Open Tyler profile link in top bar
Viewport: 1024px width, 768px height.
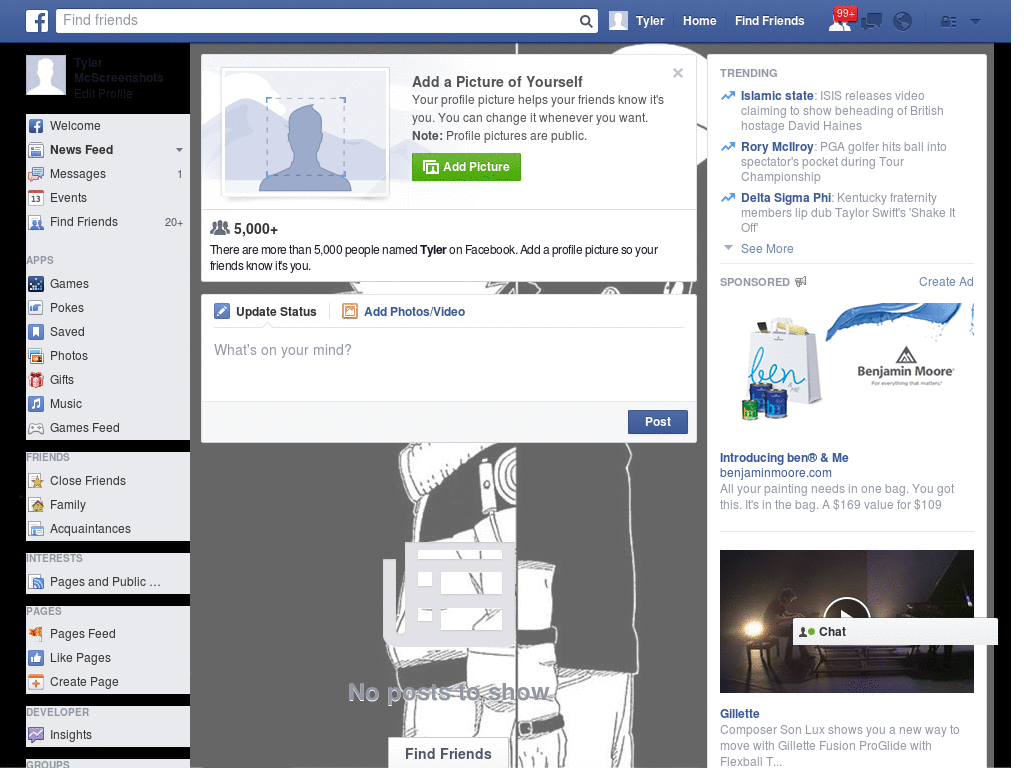[x=650, y=21]
